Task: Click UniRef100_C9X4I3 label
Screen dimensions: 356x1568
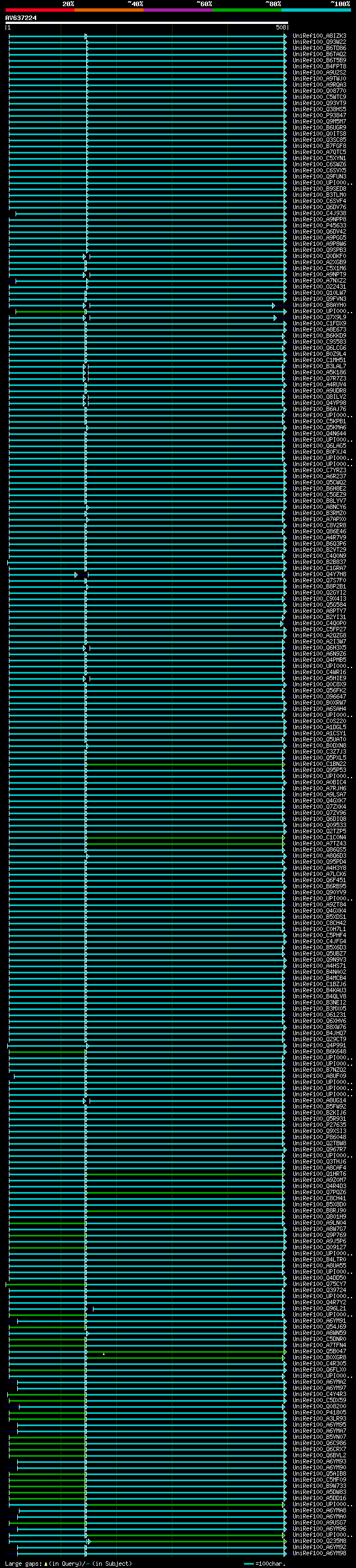Action: tap(319, 598)
